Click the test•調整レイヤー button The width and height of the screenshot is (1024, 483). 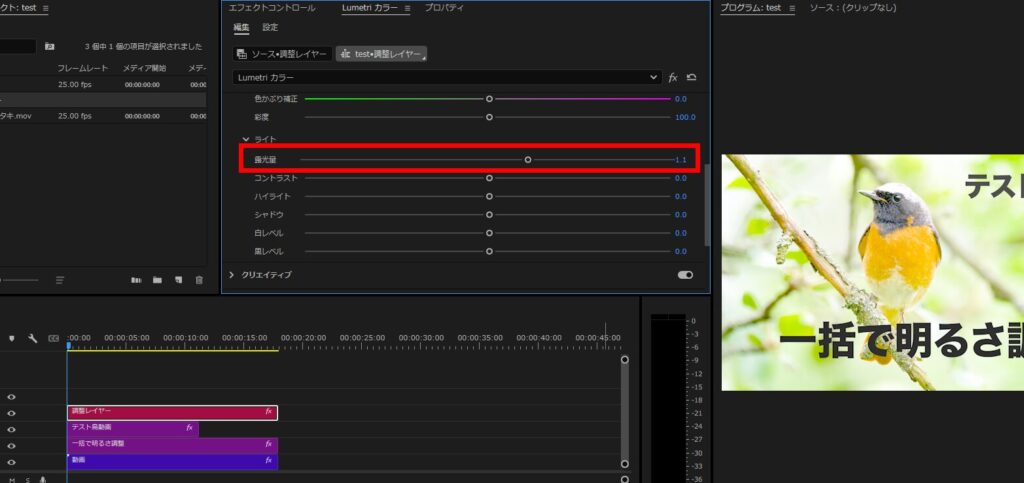pyautogui.click(x=381, y=54)
